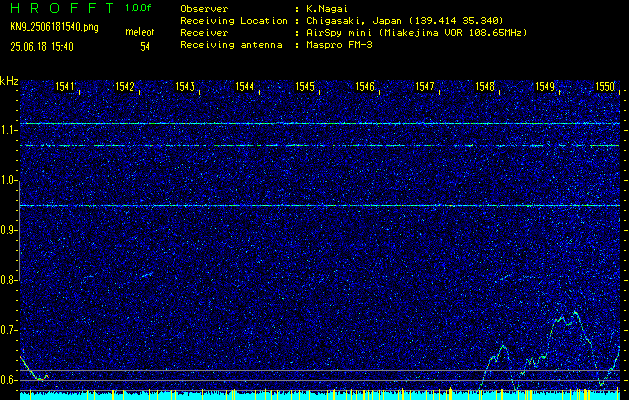Click the date stamp 25.06.18 15:40
This screenshot has width=629, height=400.
click(42, 47)
